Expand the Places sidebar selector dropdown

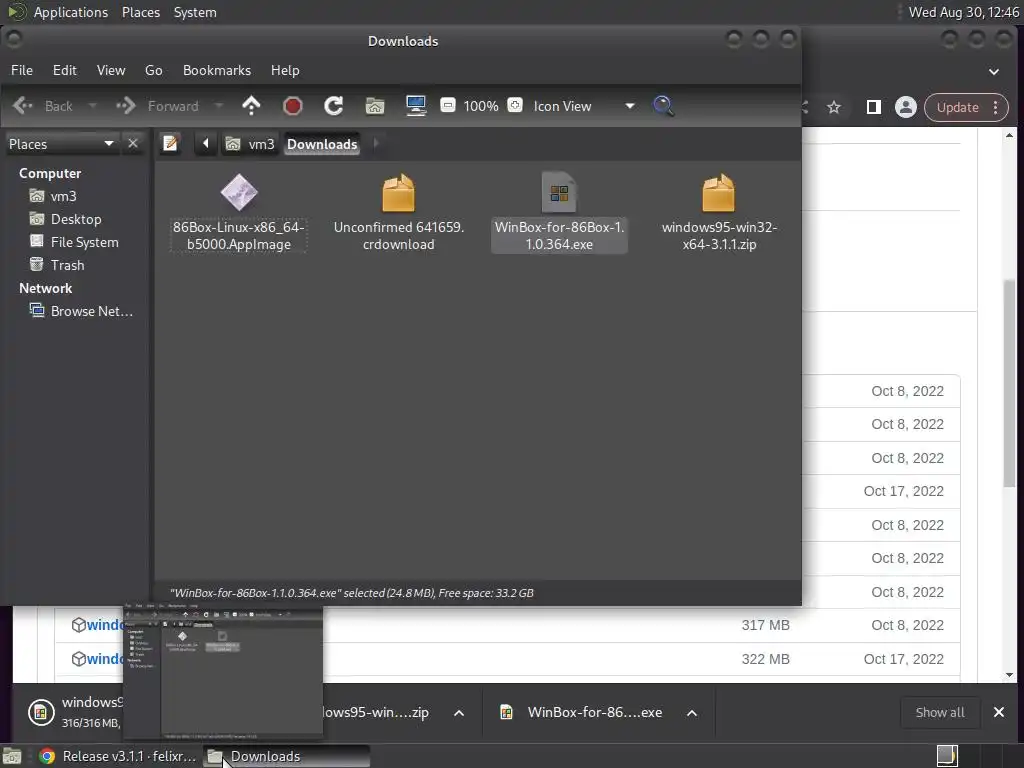click(x=61, y=144)
